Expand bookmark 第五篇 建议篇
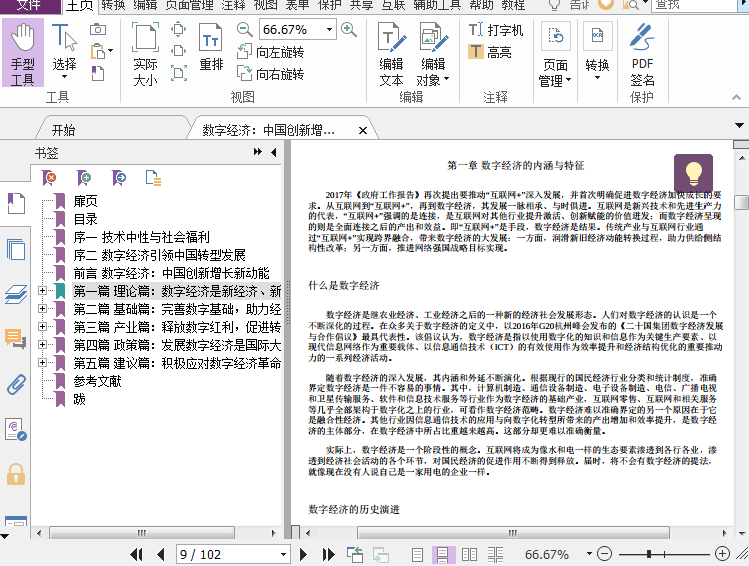This screenshot has width=749, height=566. tap(43, 363)
